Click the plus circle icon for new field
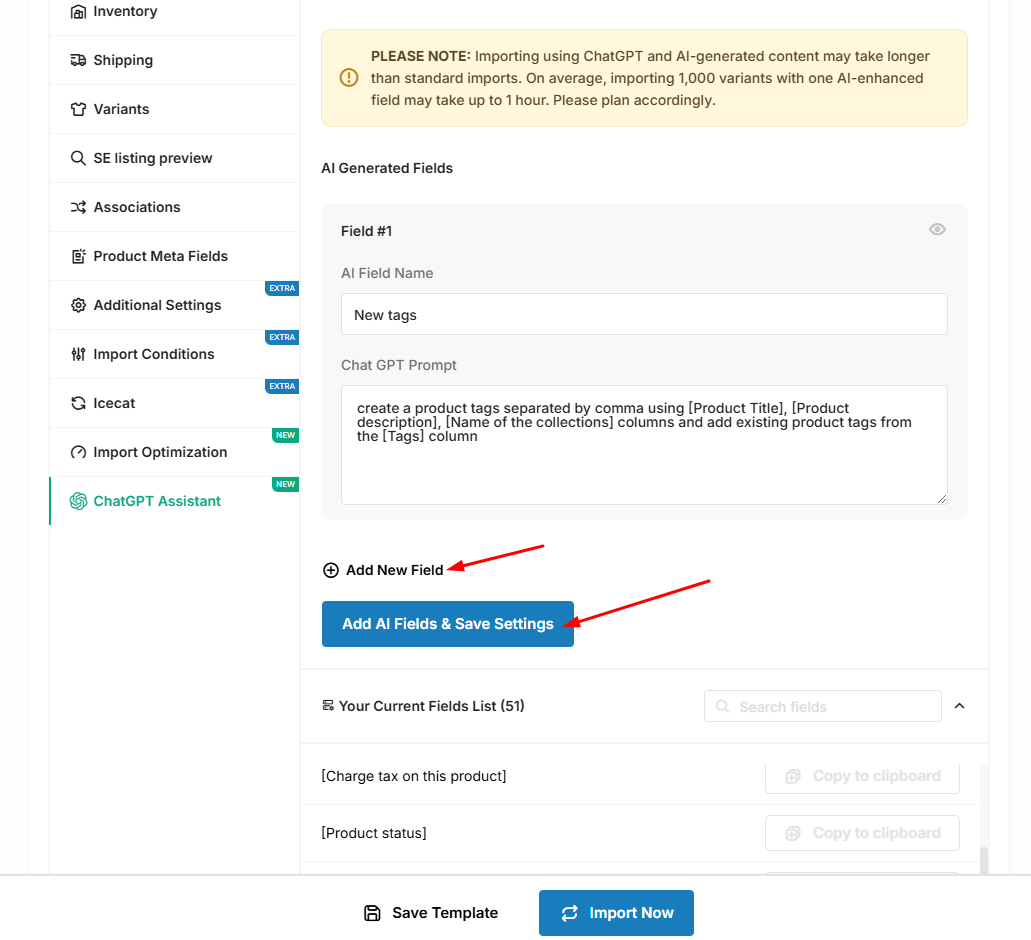Image resolution: width=1031 pixels, height=940 pixels. coord(331,570)
